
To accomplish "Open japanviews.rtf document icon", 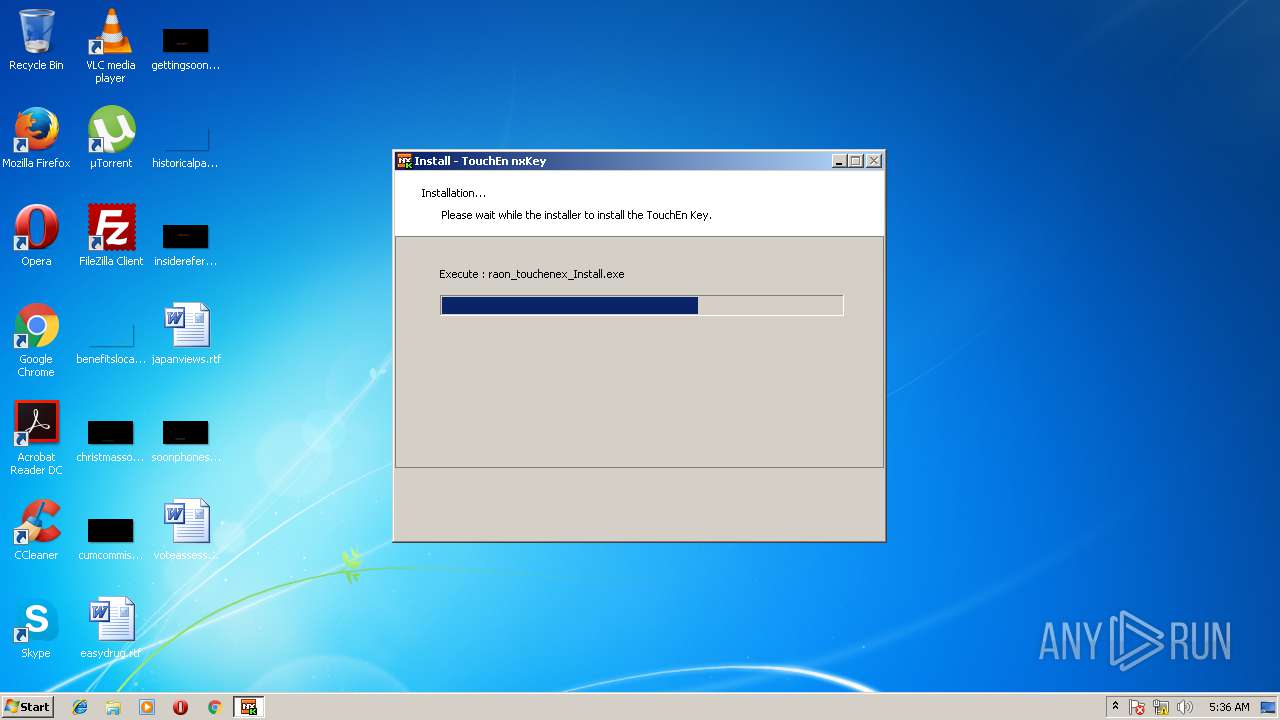I will point(186,334).
